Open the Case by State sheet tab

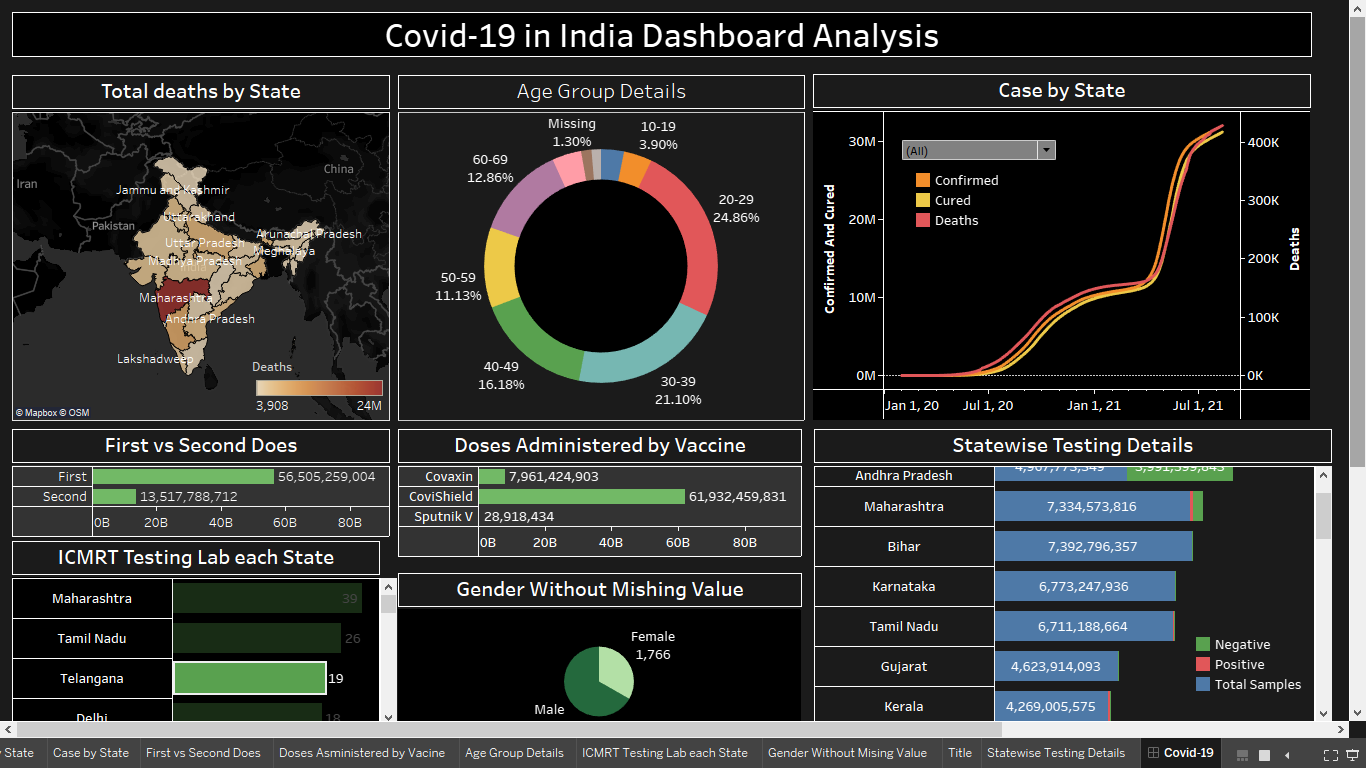(x=91, y=753)
